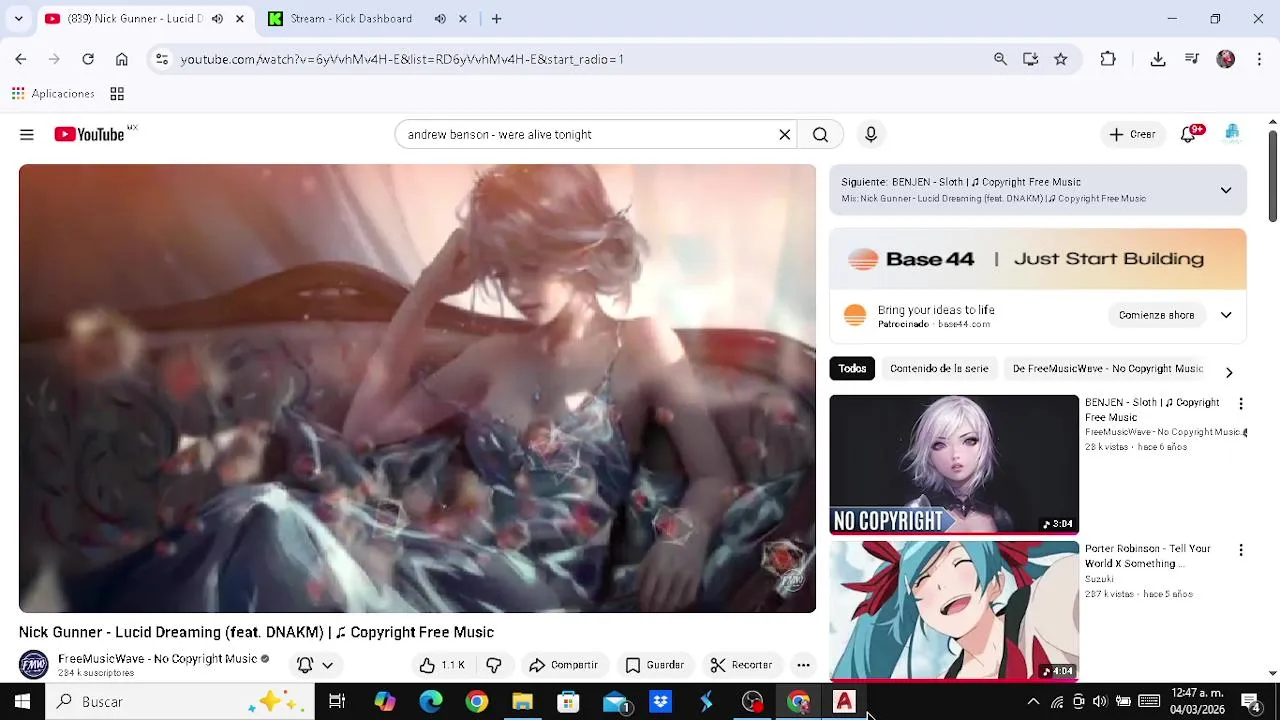Select Contenido de la serie chip
Image resolution: width=1280 pixels, height=720 pixels.
[x=939, y=369]
